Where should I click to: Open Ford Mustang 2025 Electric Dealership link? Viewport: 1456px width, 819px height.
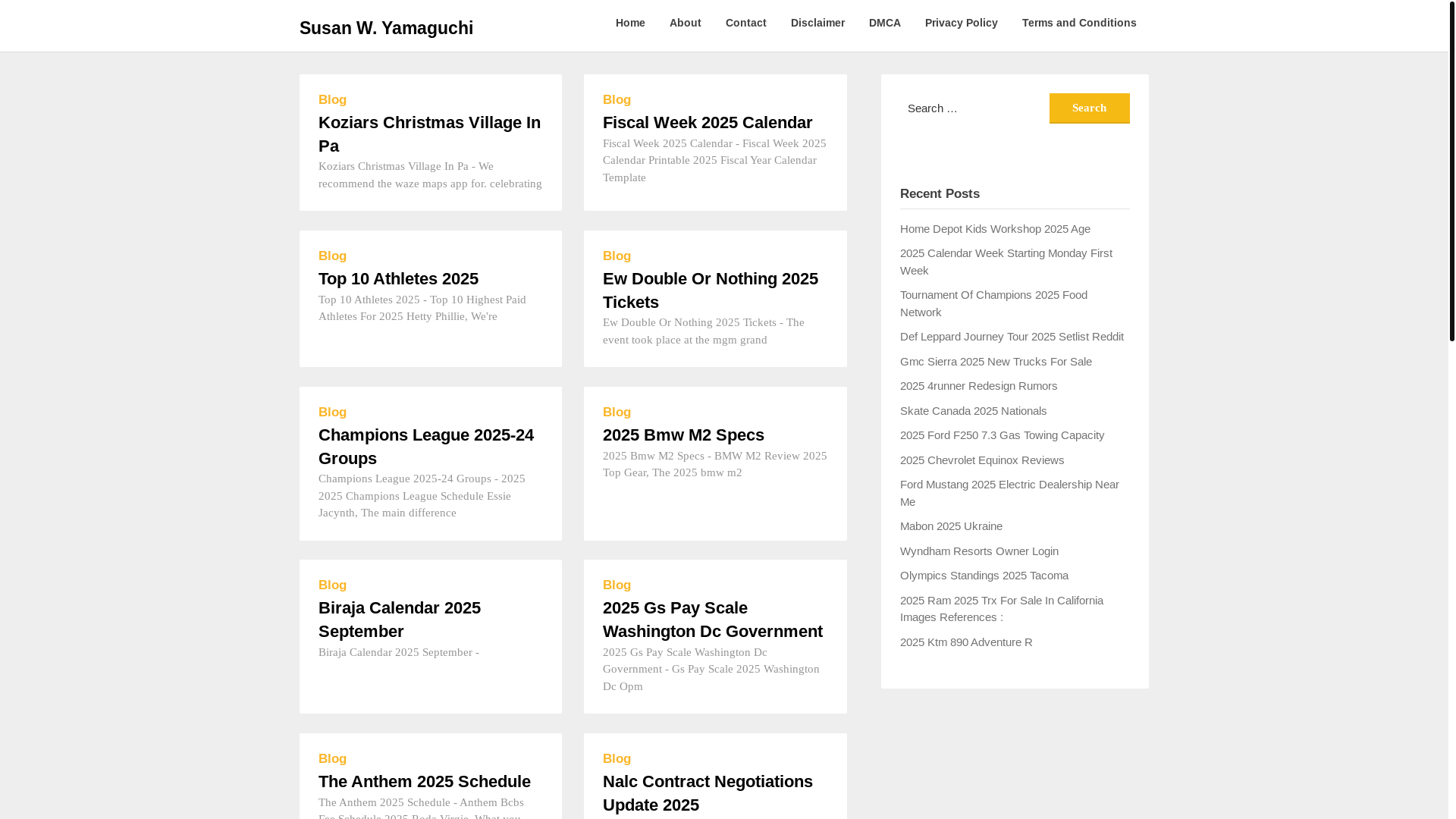pos(1009,493)
